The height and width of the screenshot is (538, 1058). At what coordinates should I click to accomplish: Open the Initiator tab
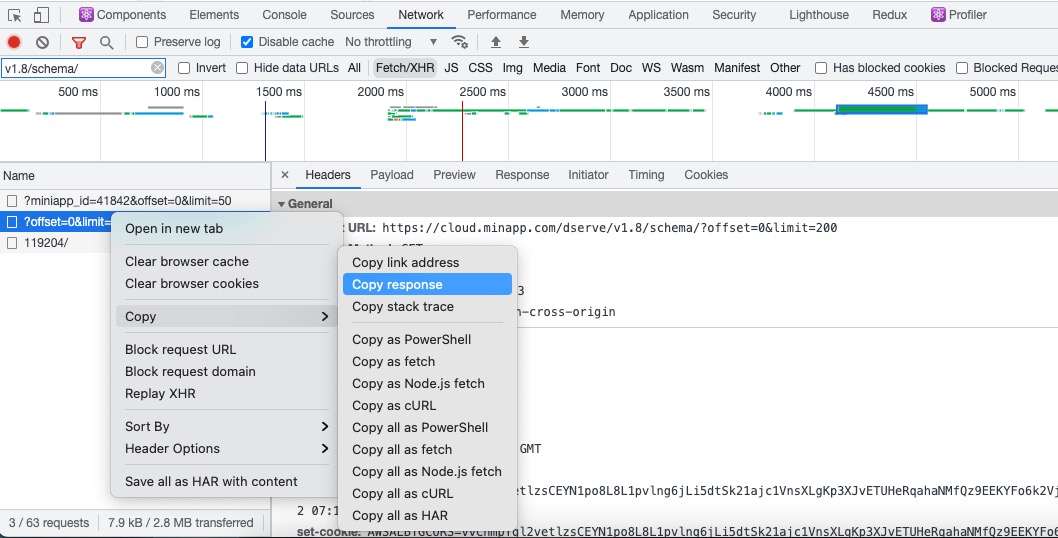(588, 175)
